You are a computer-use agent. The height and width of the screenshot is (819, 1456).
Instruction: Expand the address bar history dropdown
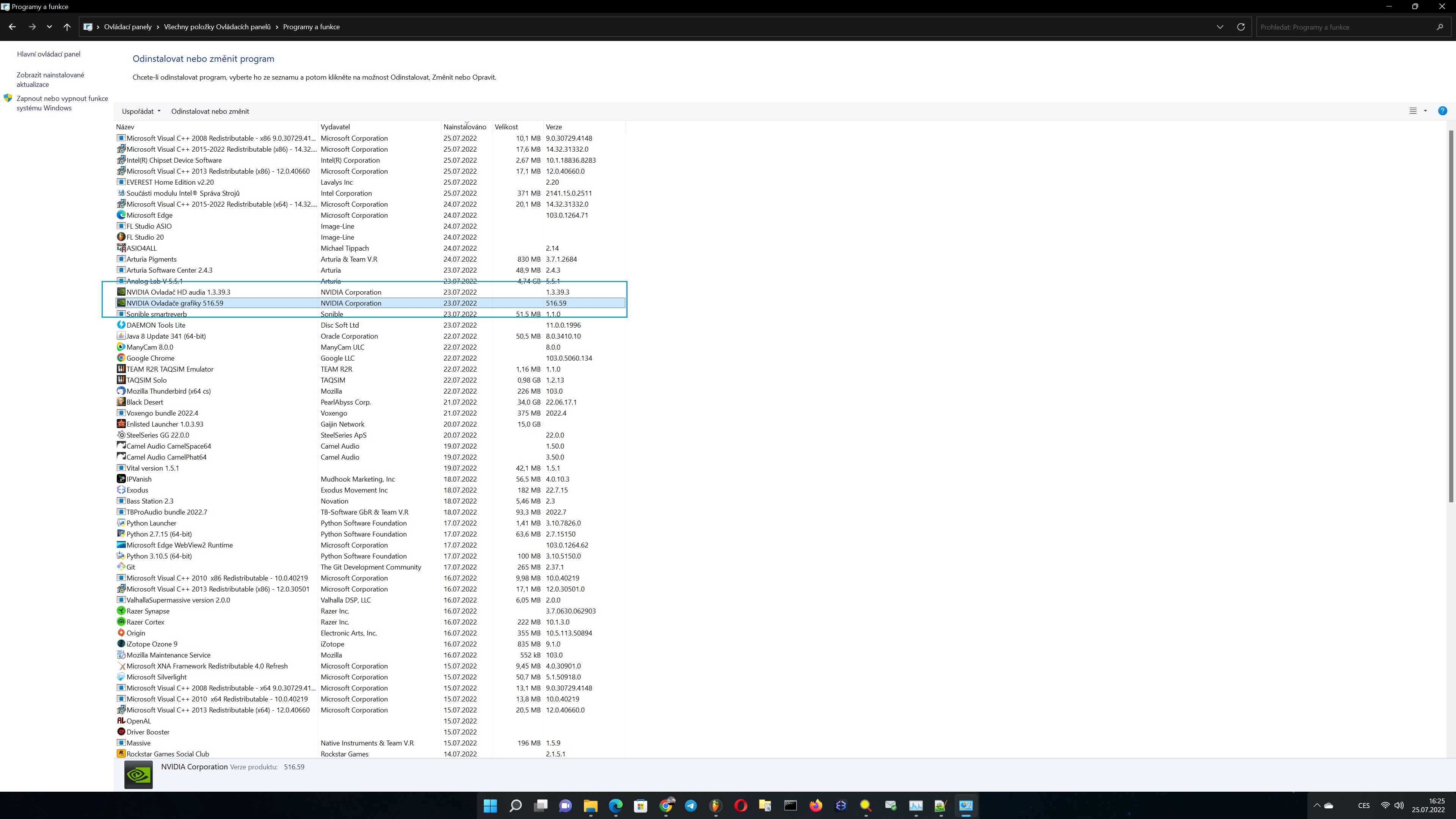1220,27
